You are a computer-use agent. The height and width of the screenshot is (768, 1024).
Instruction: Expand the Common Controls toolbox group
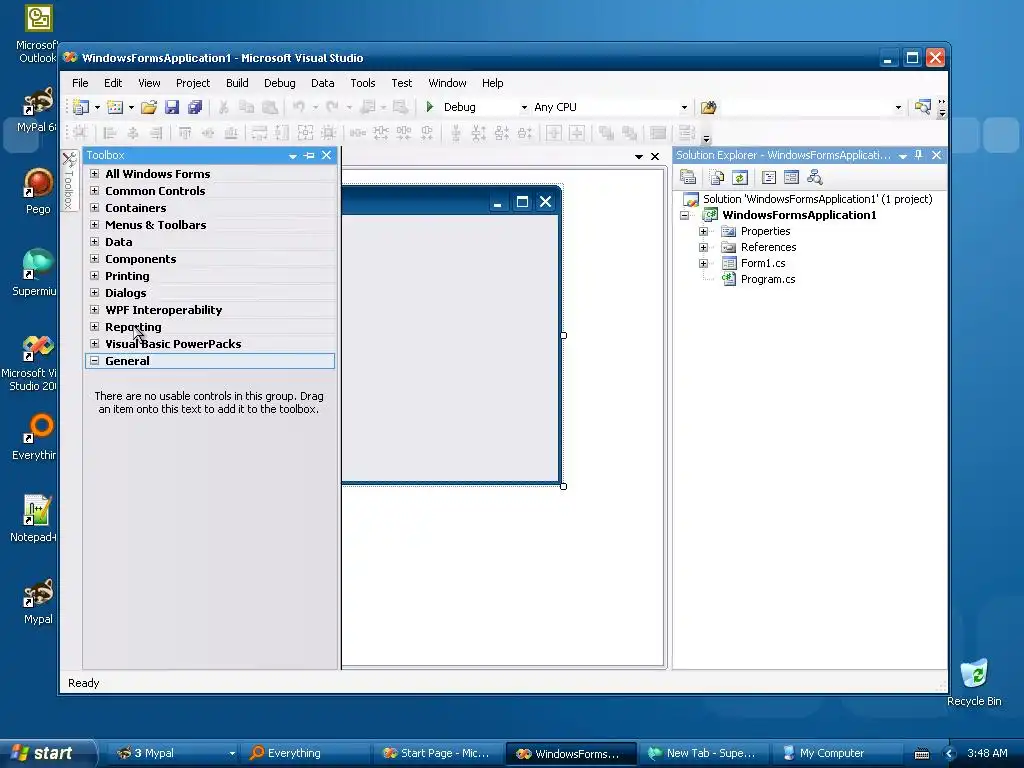[x=95, y=191]
